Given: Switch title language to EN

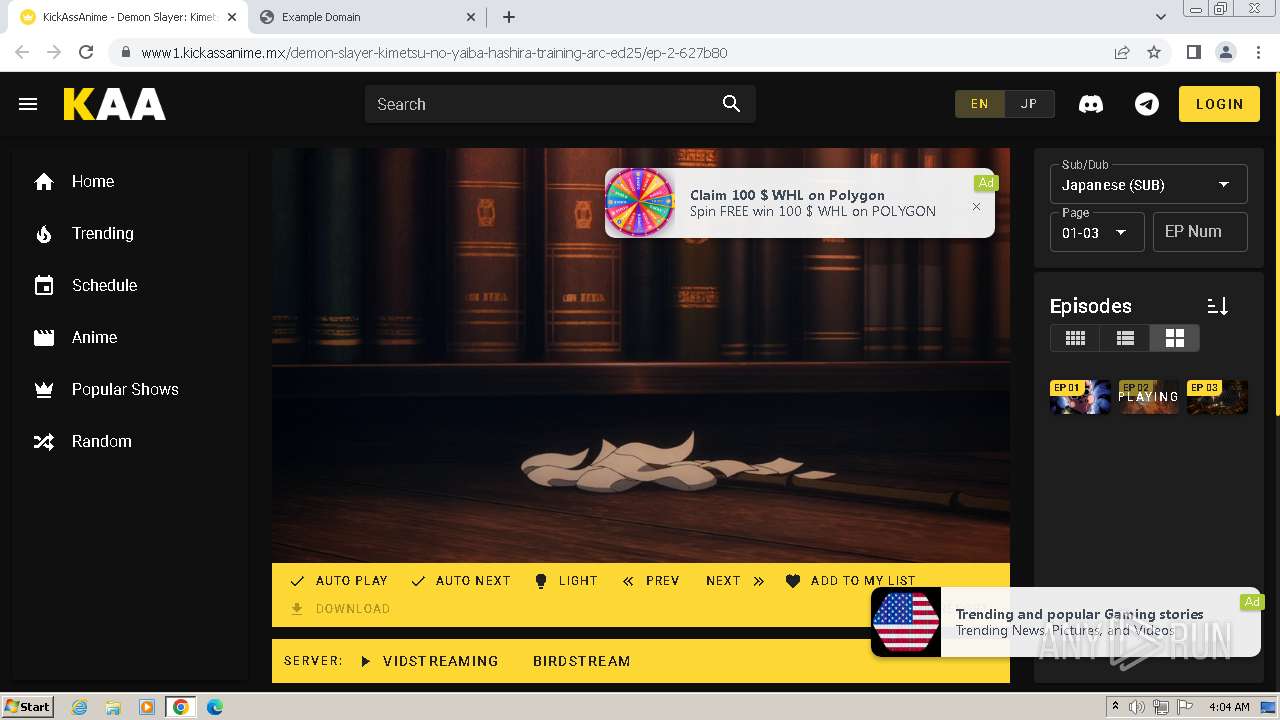Looking at the screenshot, I should pyautogui.click(x=980, y=104).
